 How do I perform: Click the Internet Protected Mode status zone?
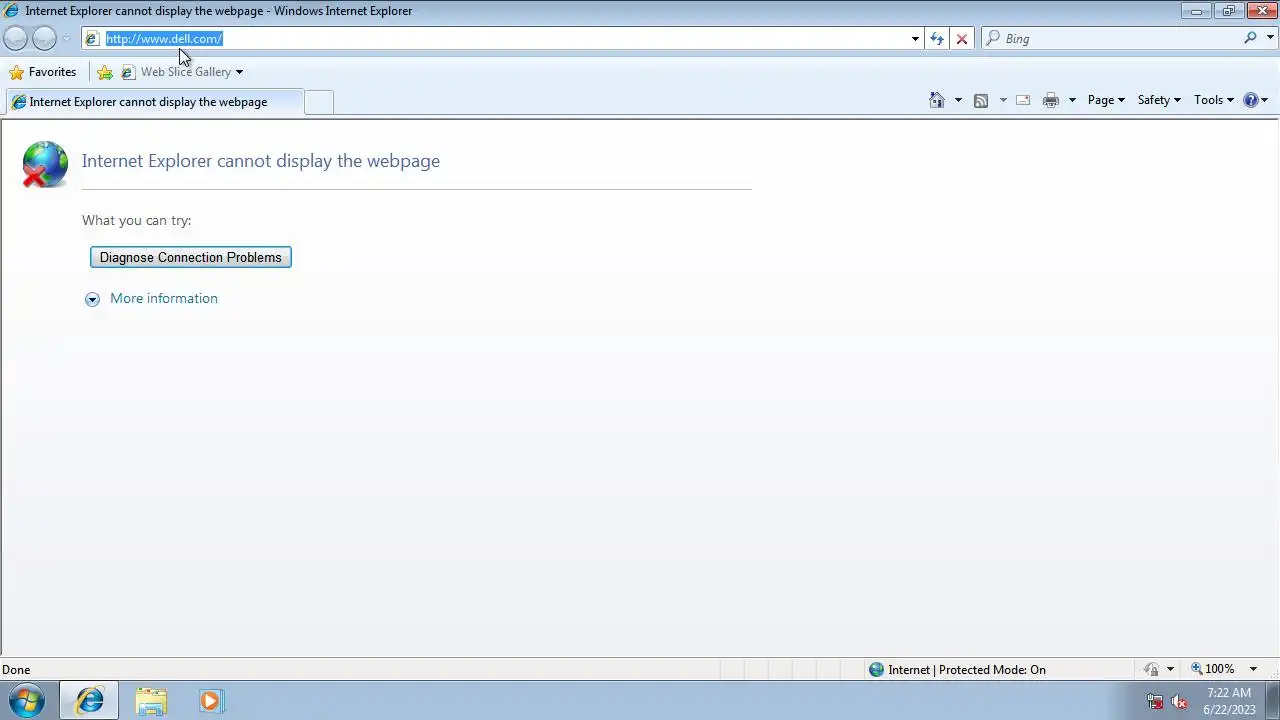[957, 670]
